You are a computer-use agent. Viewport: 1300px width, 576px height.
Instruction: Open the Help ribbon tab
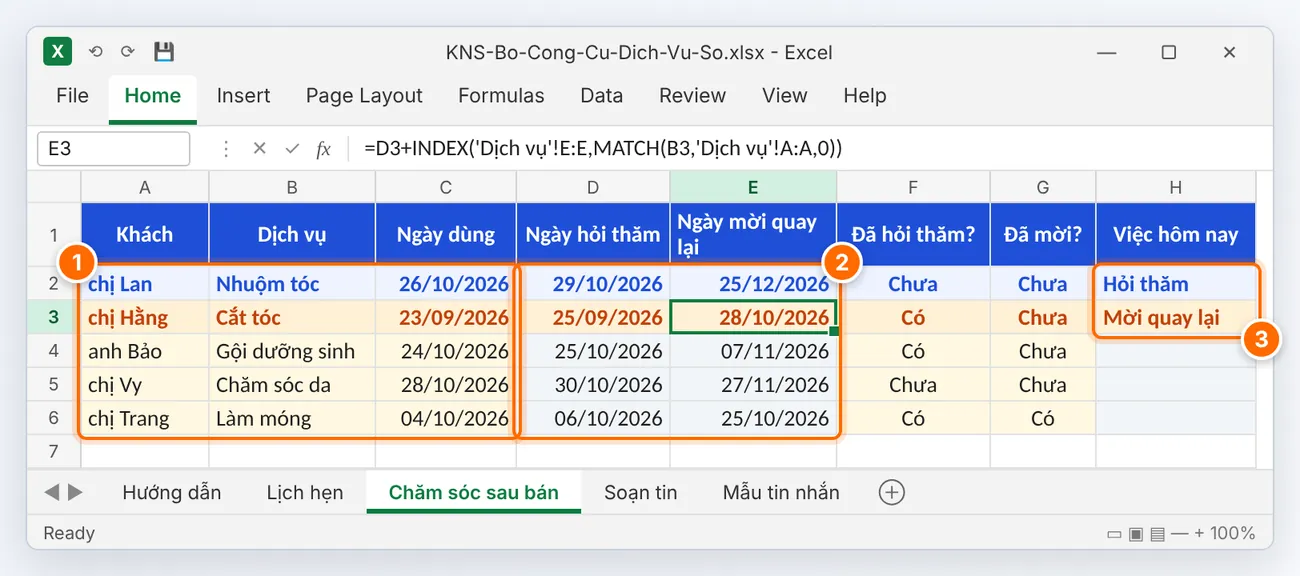click(x=865, y=96)
